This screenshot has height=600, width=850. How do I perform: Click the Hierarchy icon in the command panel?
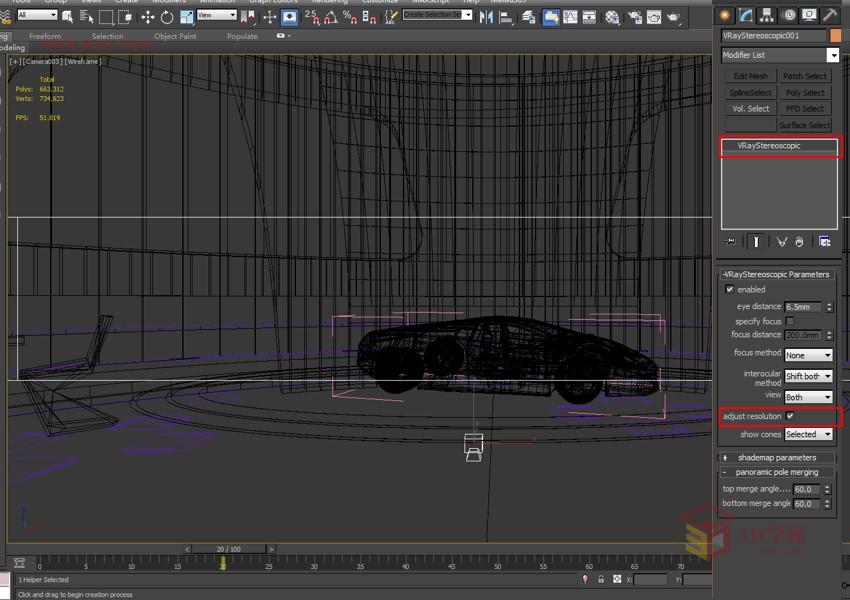pos(766,15)
